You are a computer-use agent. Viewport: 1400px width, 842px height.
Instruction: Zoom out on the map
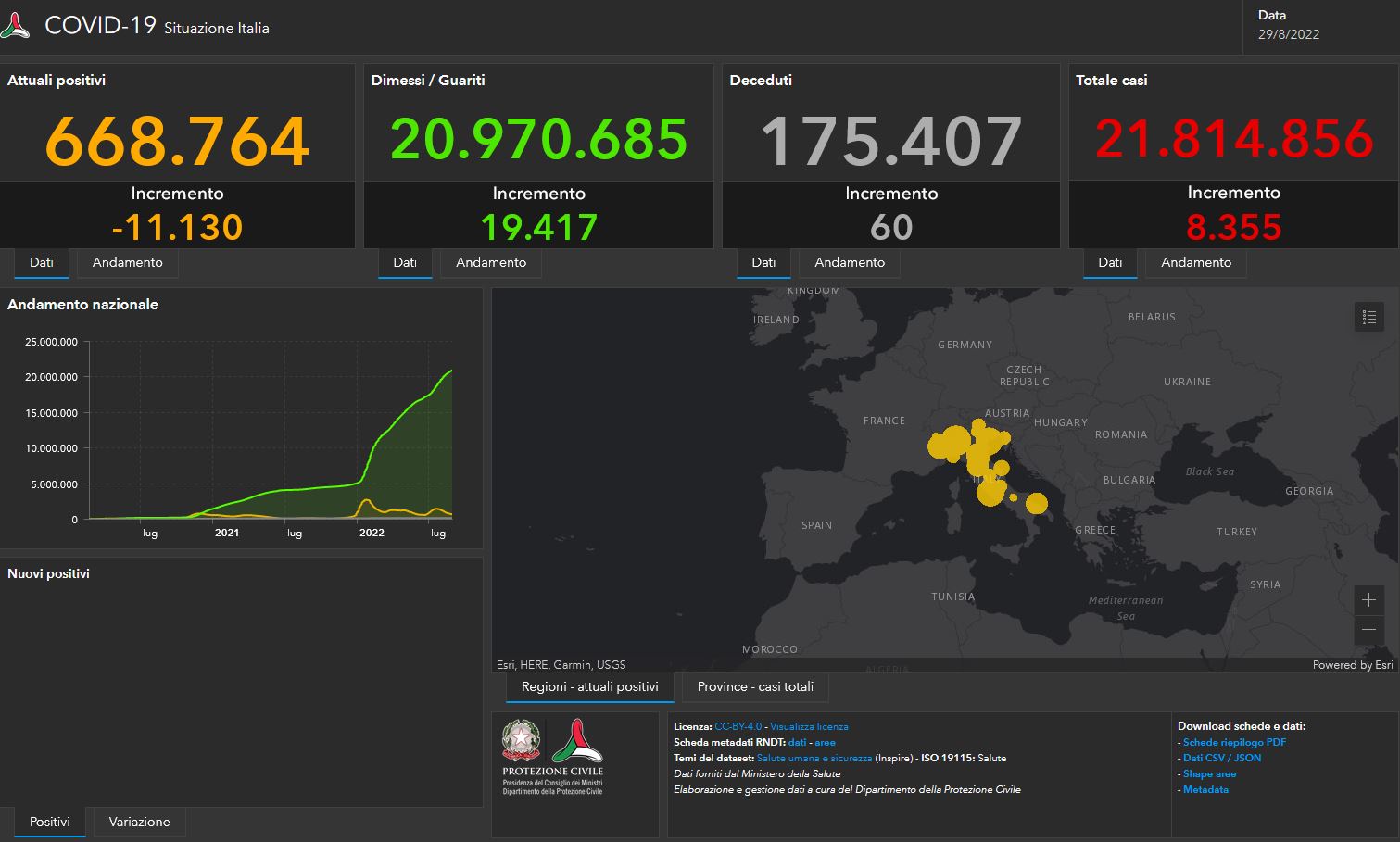coord(1368,630)
